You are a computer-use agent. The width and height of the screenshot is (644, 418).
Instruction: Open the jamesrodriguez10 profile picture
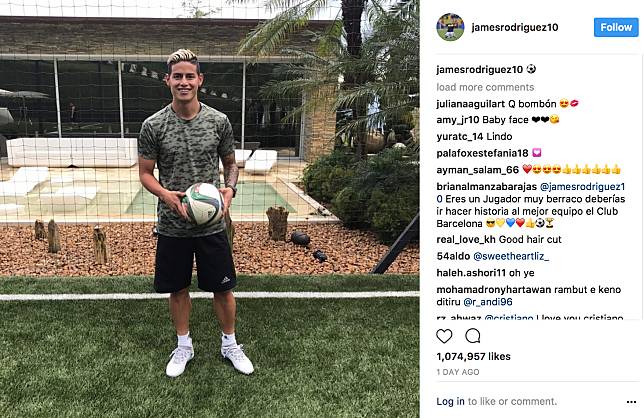click(x=450, y=27)
